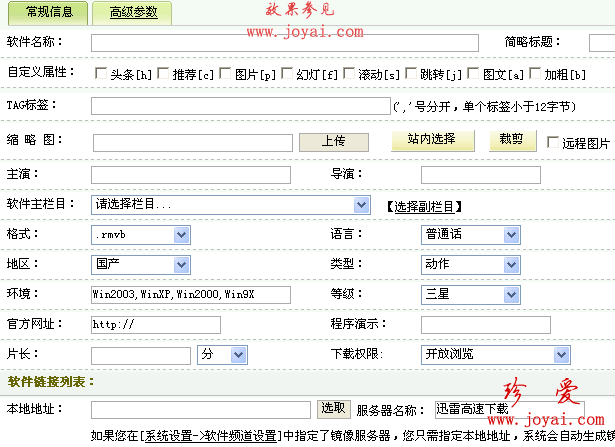615x447 pixels.
Task: Click the 选择副栏目 link
Action: pos(424,207)
